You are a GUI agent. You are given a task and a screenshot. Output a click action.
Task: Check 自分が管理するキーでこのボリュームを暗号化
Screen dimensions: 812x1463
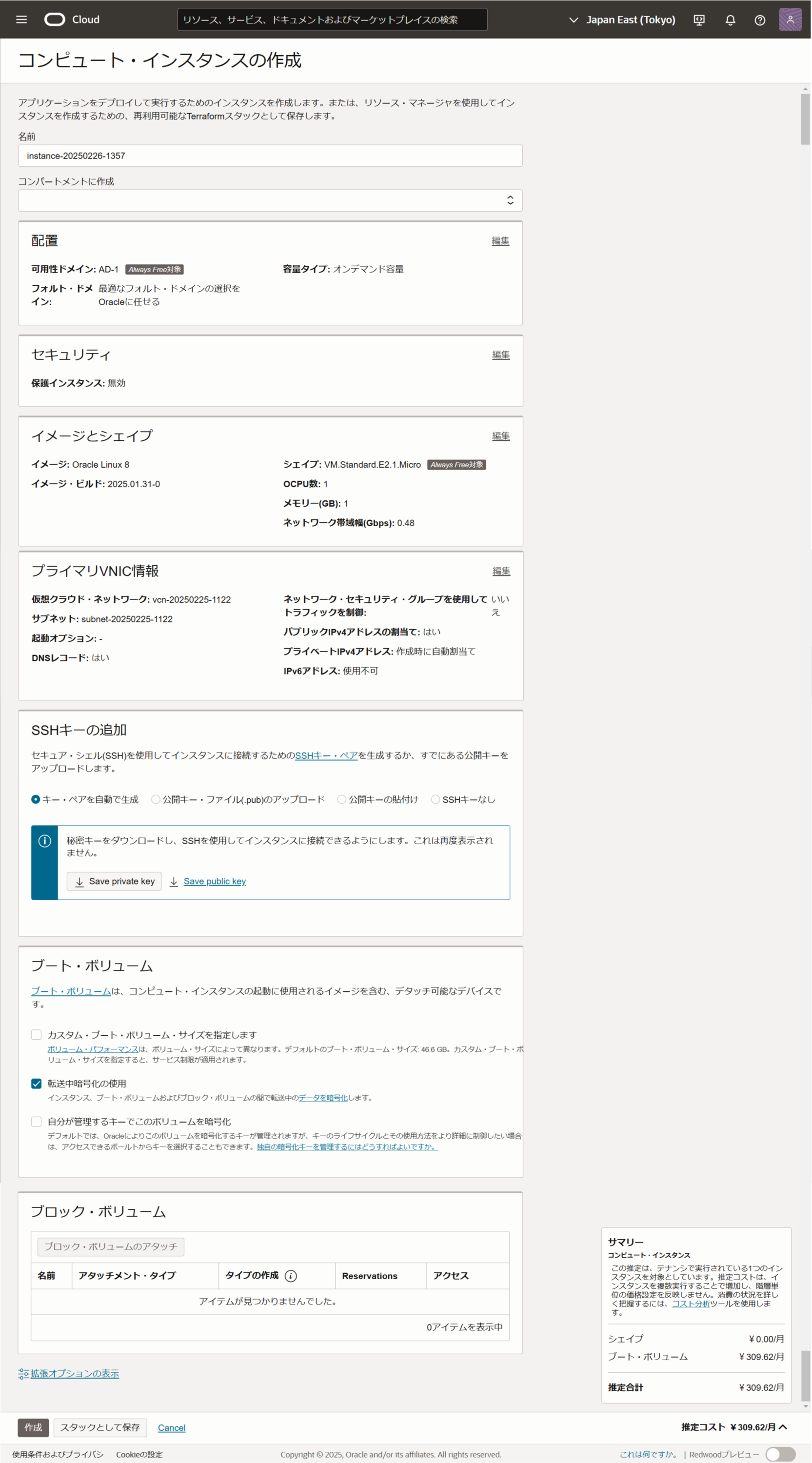tap(37, 1121)
